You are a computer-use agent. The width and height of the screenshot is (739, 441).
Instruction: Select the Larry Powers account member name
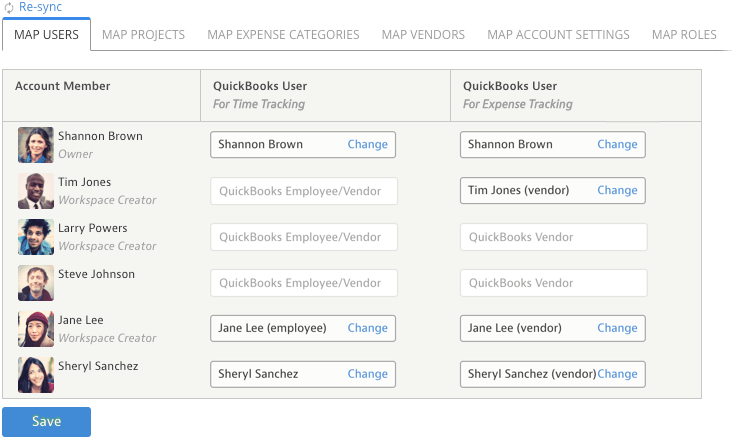[93, 228]
